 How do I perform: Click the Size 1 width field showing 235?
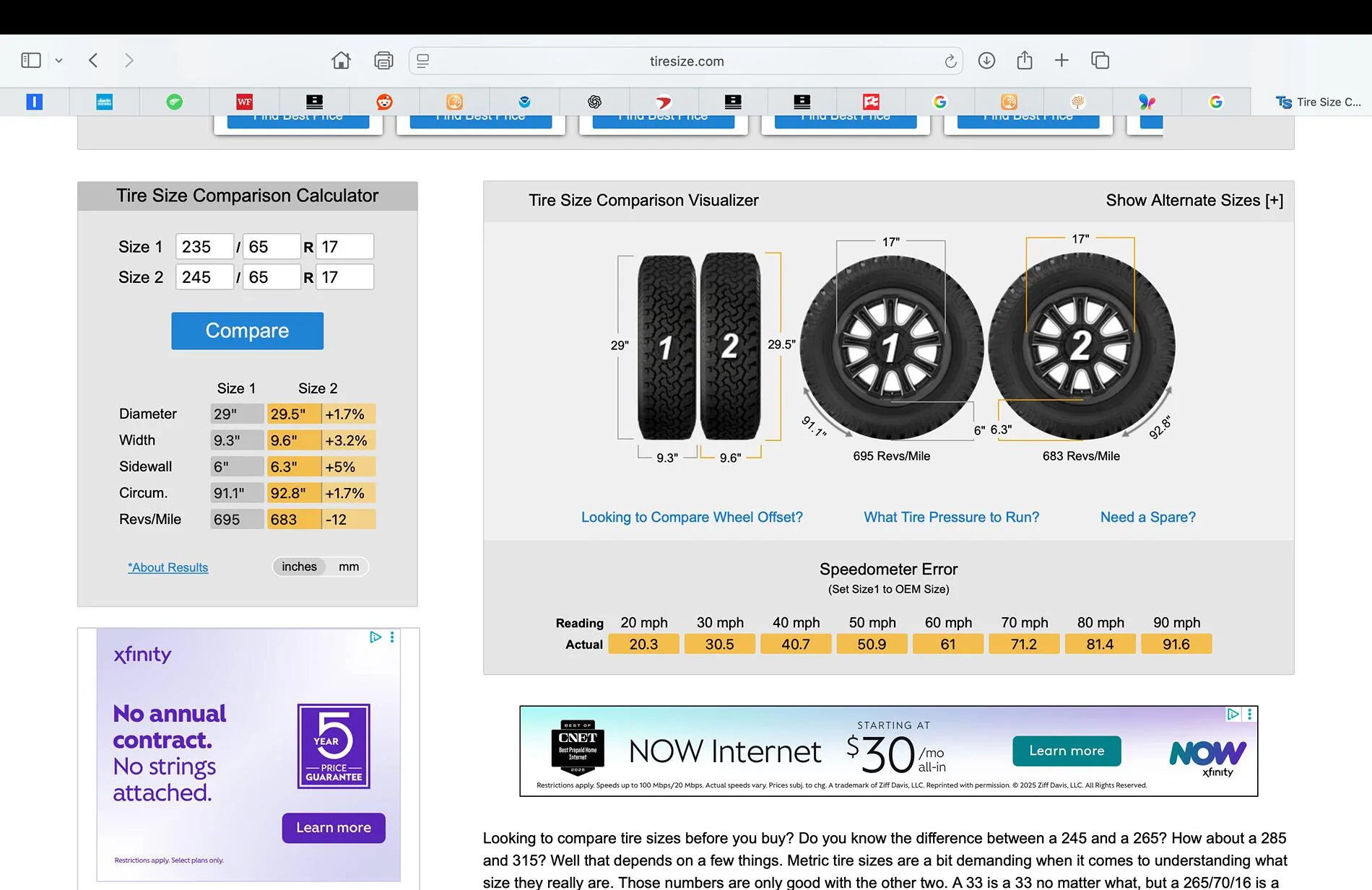click(204, 247)
